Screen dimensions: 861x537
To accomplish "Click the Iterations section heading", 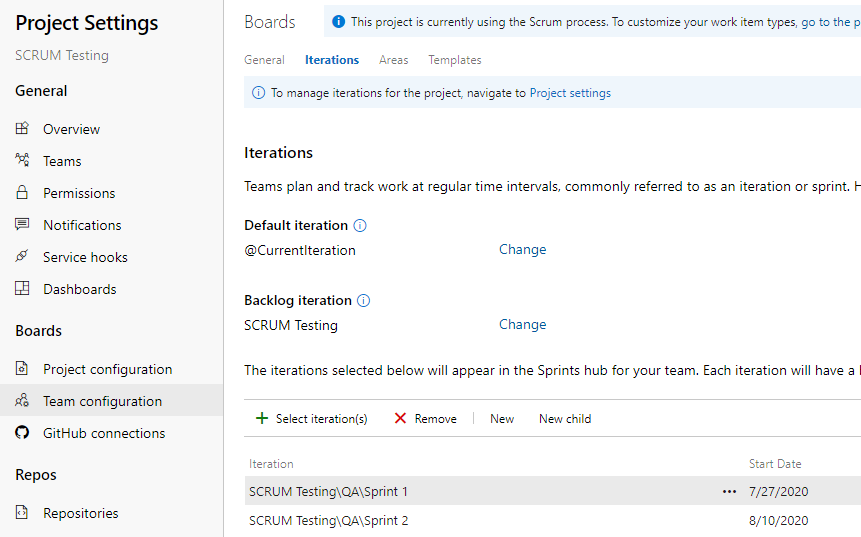I will point(278,153).
